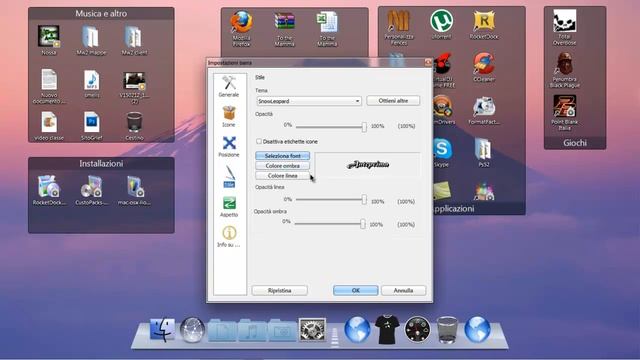Switch to the Icone settings section
Viewport: 640px width, 360px height.
click(229, 116)
